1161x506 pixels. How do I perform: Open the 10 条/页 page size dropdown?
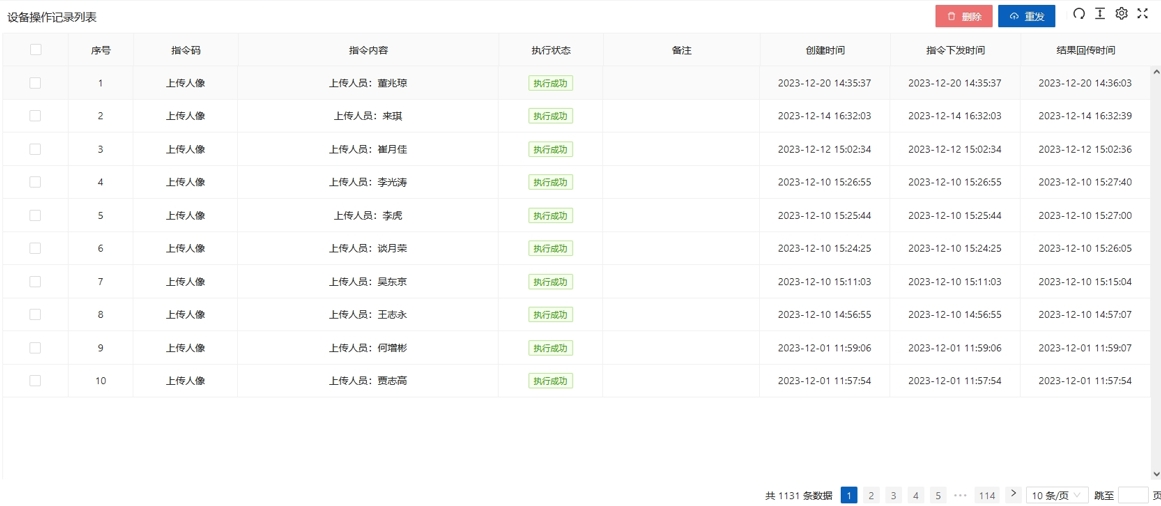[x=1057, y=495]
